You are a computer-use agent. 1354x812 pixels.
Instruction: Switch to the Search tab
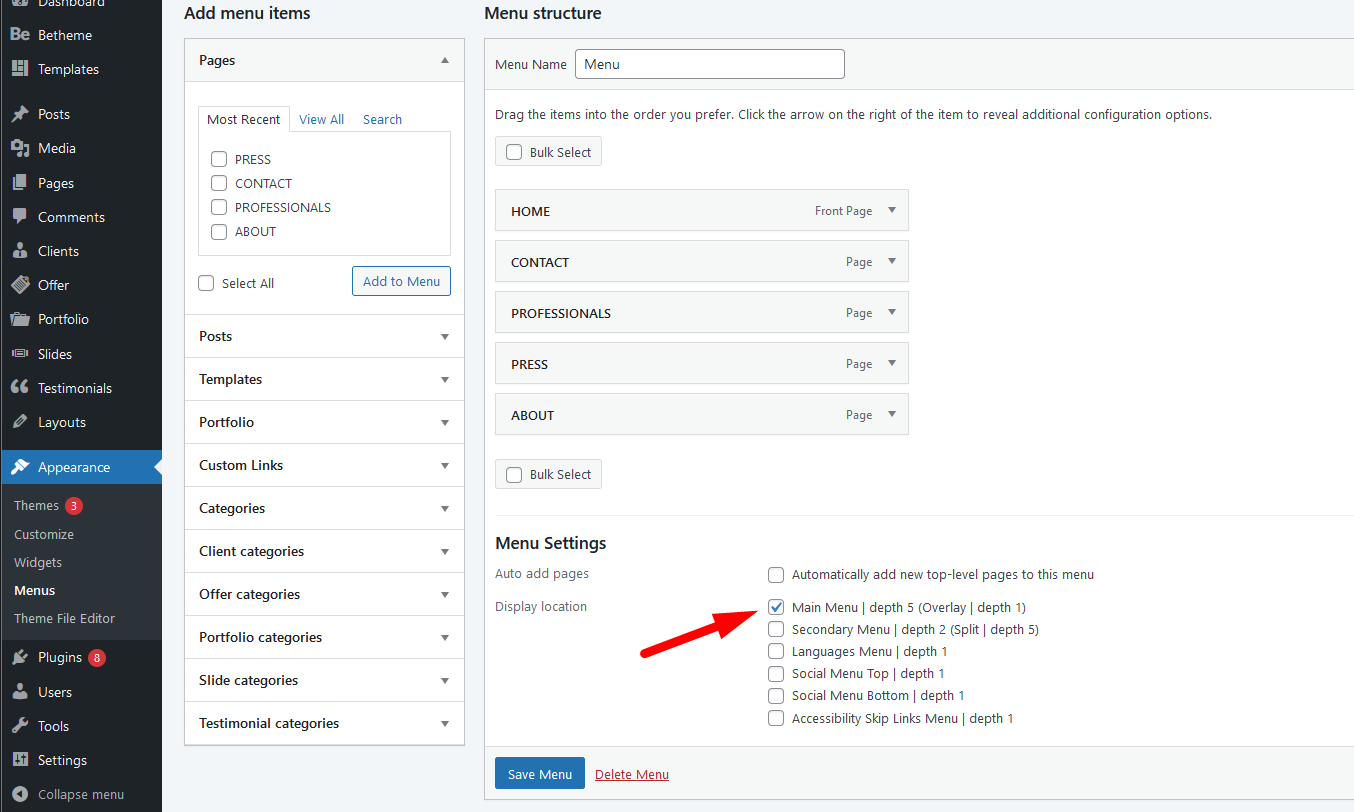pos(382,119)
